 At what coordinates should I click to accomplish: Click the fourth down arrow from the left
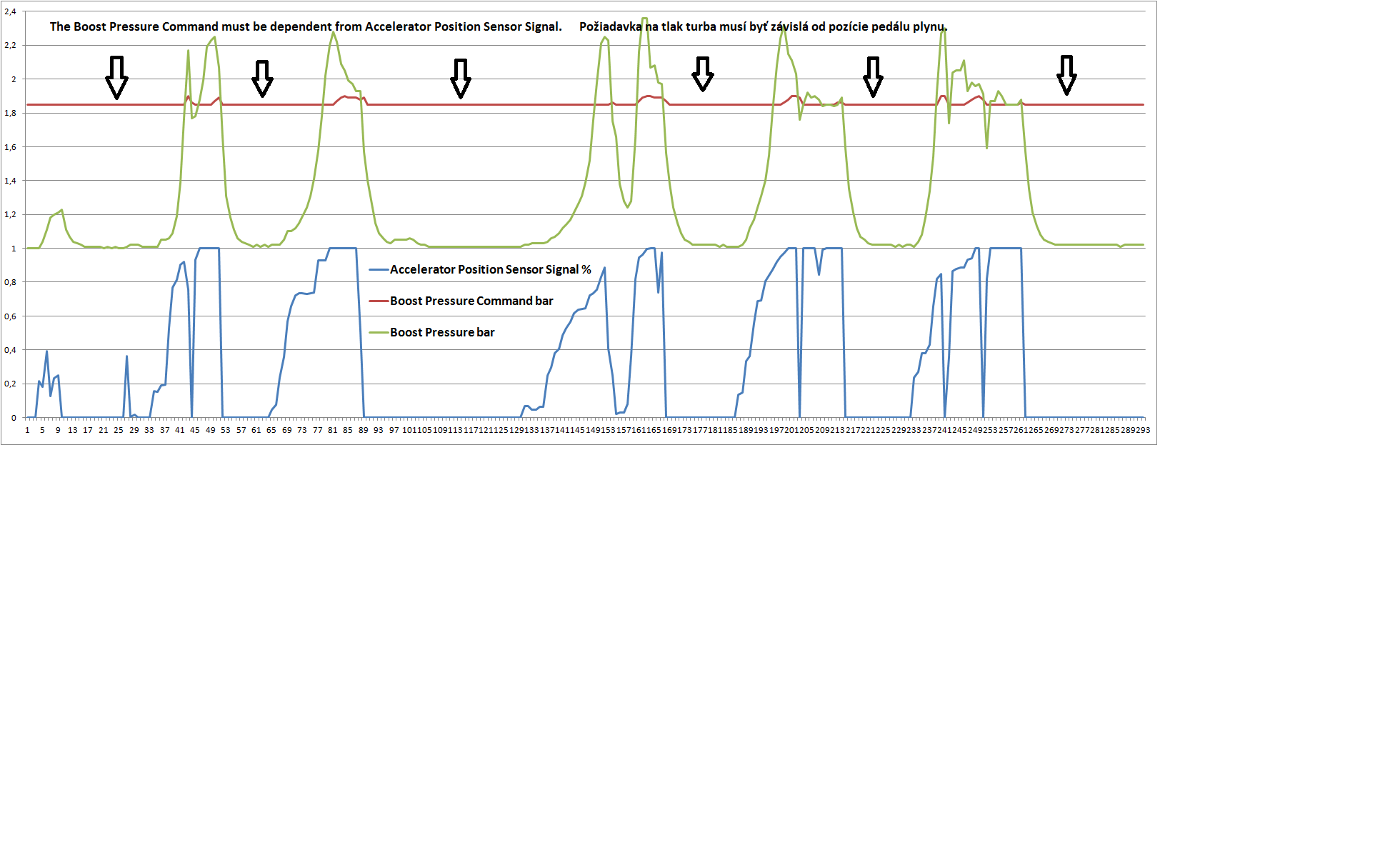pos(703,74)
